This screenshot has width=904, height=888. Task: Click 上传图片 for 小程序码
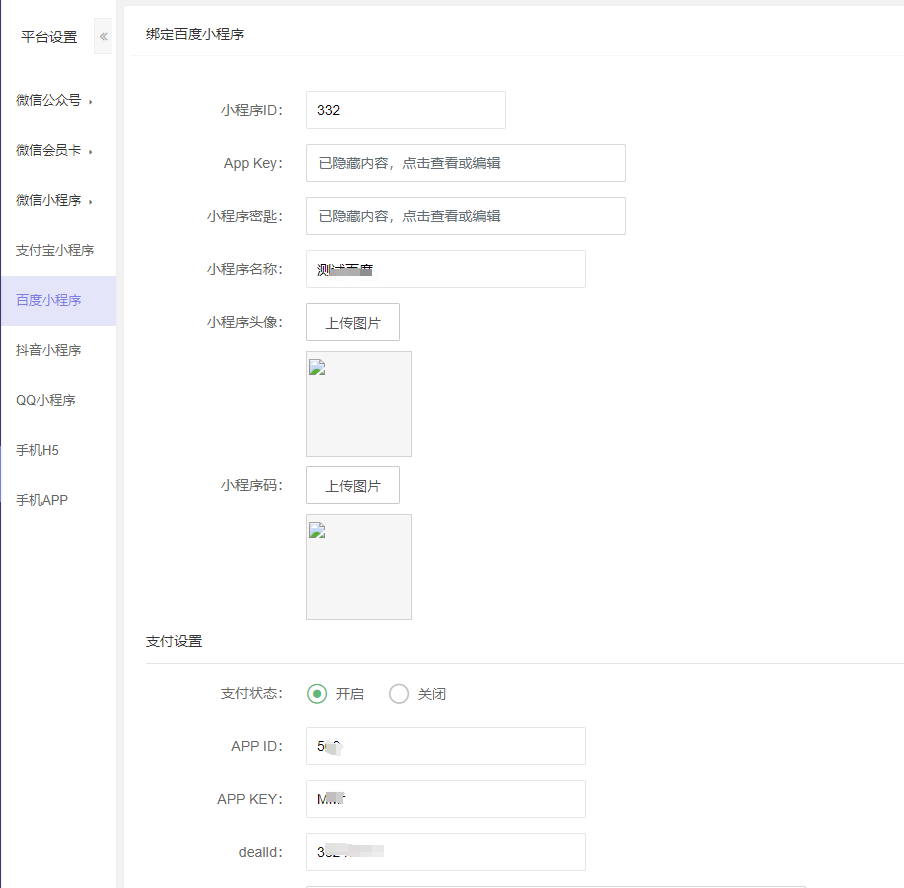tap(352, 486)
